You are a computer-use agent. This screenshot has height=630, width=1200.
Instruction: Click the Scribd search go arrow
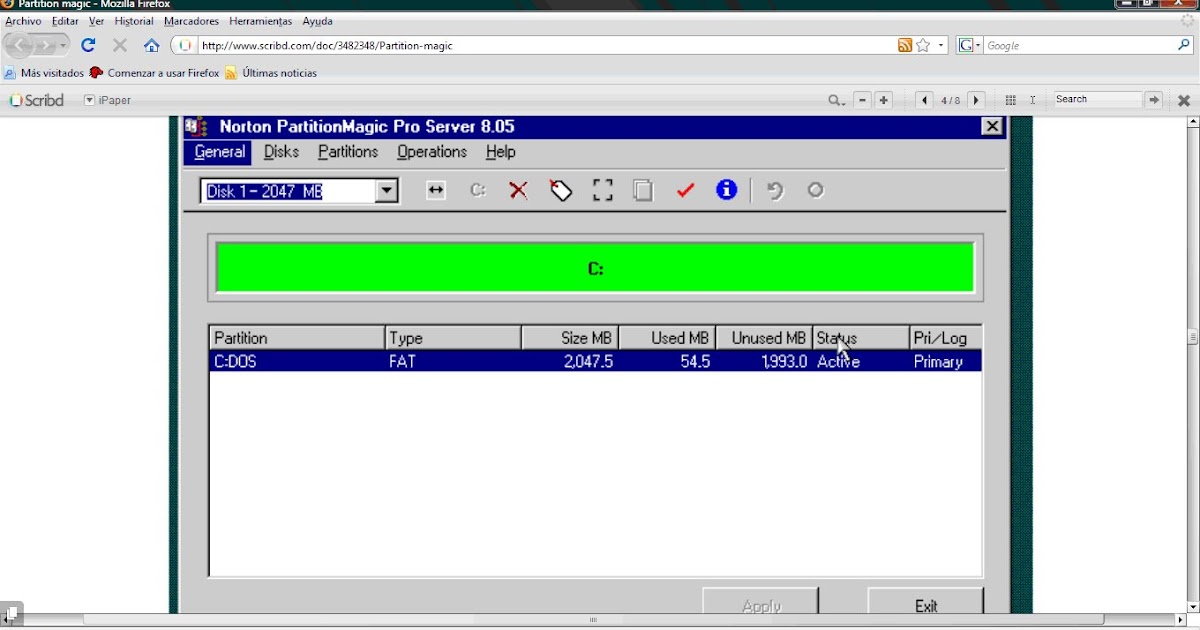(x=1154, y=100)
